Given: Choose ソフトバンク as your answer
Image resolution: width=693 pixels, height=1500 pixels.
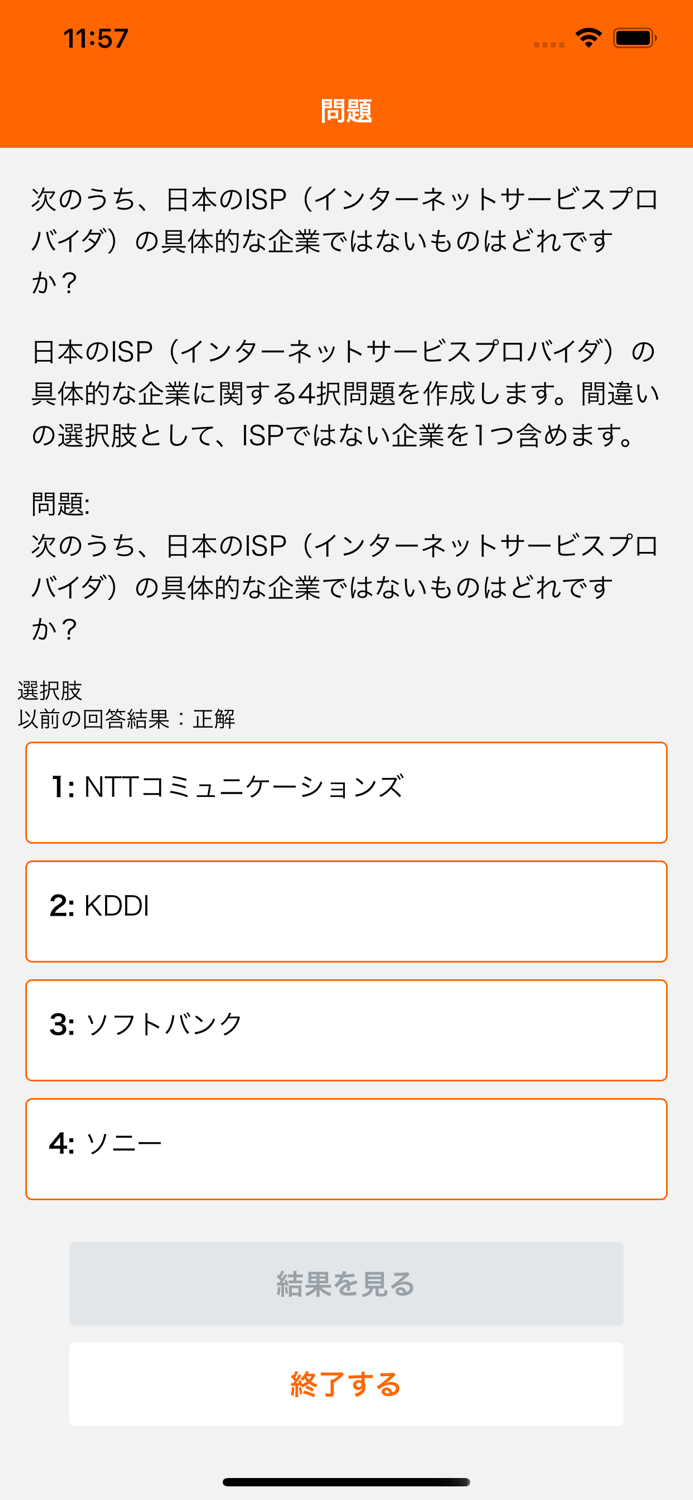Looking at the screenshot, I should click(346, 1030).
